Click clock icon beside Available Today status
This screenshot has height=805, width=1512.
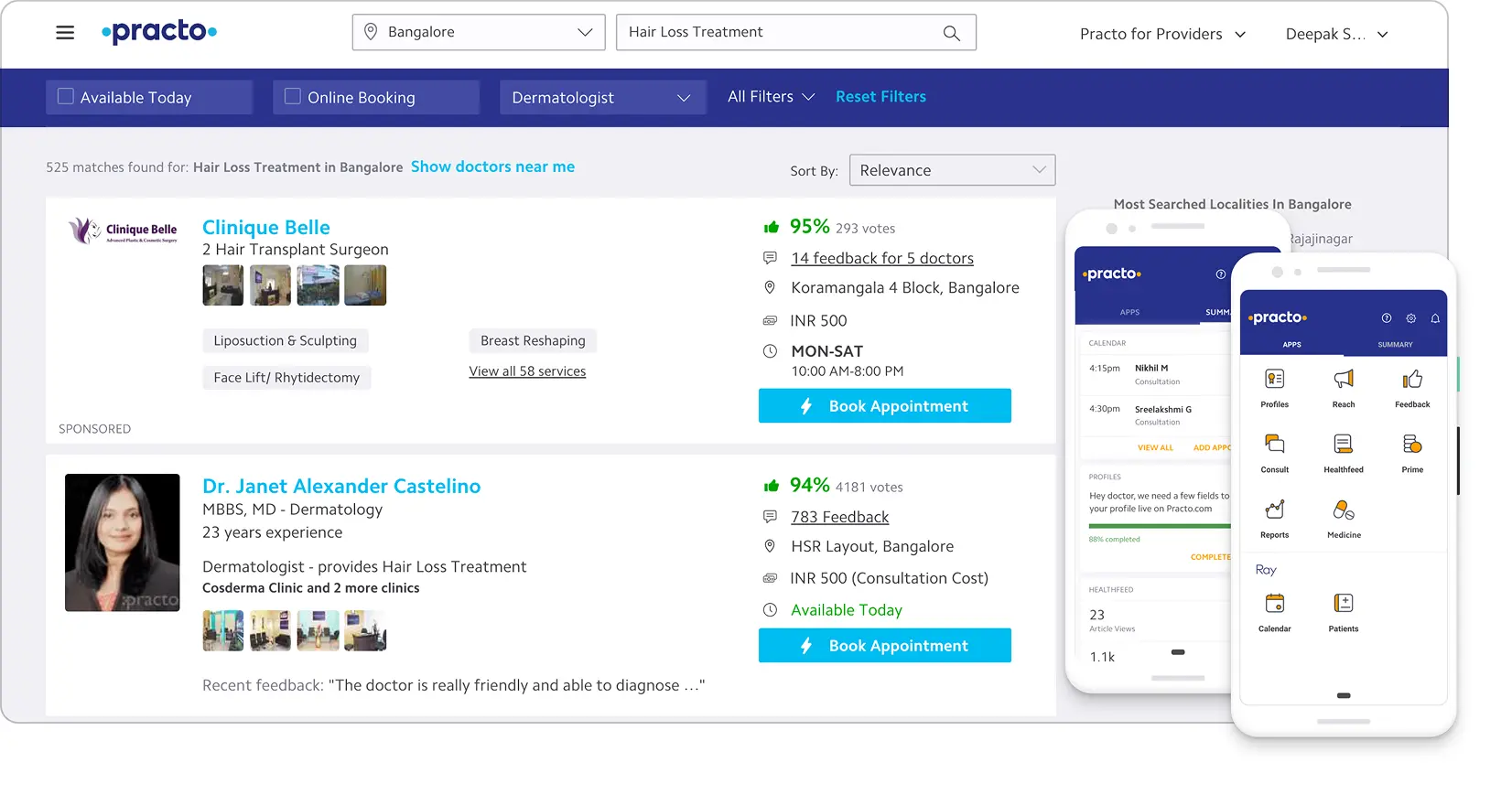pyautogui.click(x=770, y=610)
